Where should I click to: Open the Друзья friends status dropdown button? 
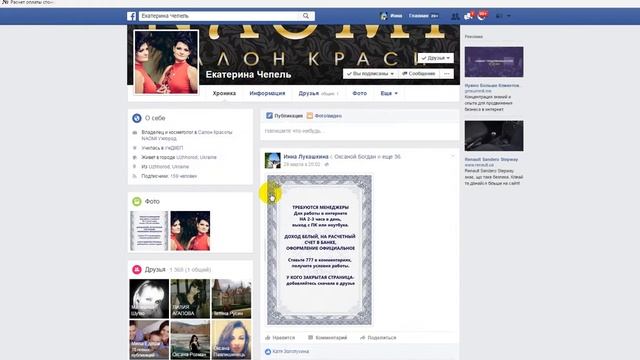[436, 58]
